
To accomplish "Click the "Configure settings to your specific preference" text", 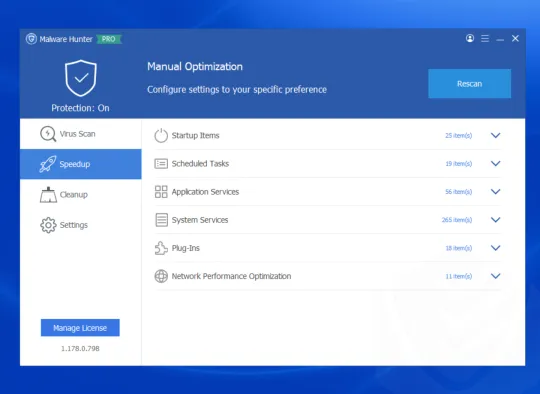I will tap(237, 90).
